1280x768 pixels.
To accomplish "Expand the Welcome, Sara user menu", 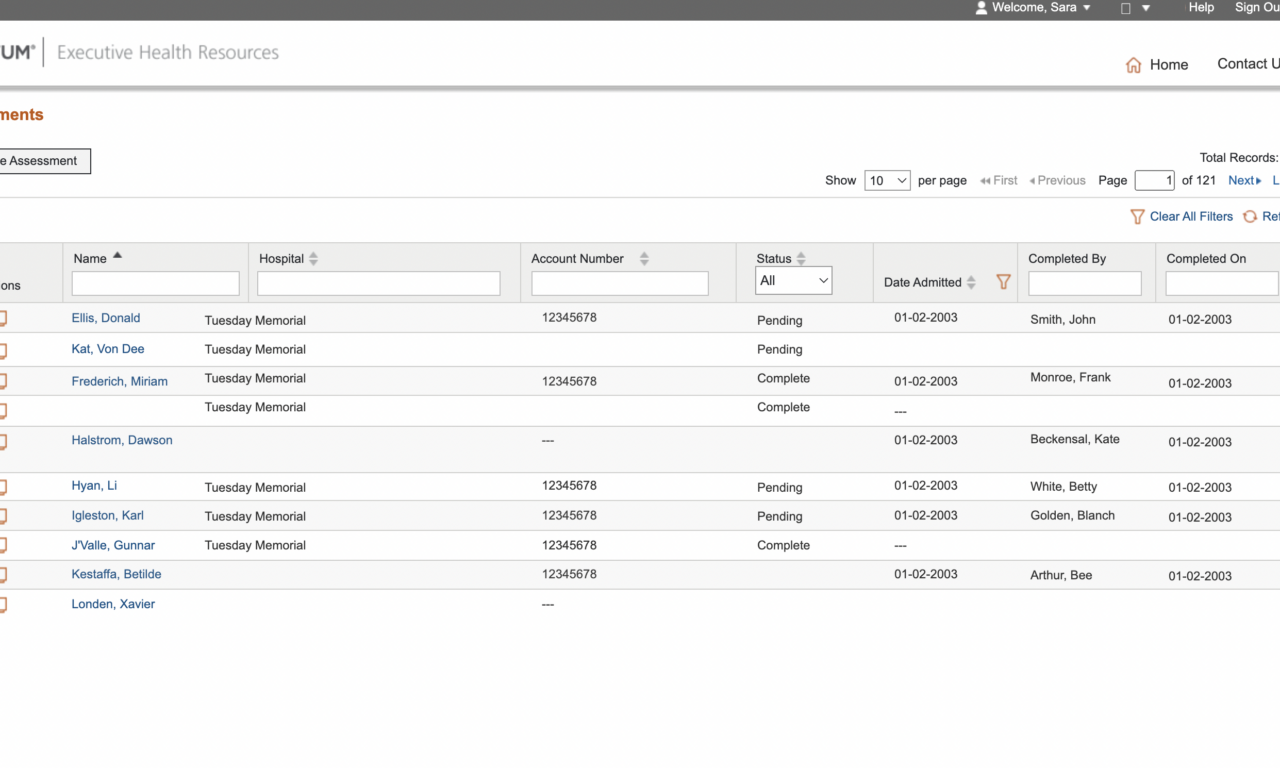I will point(1087,8).
